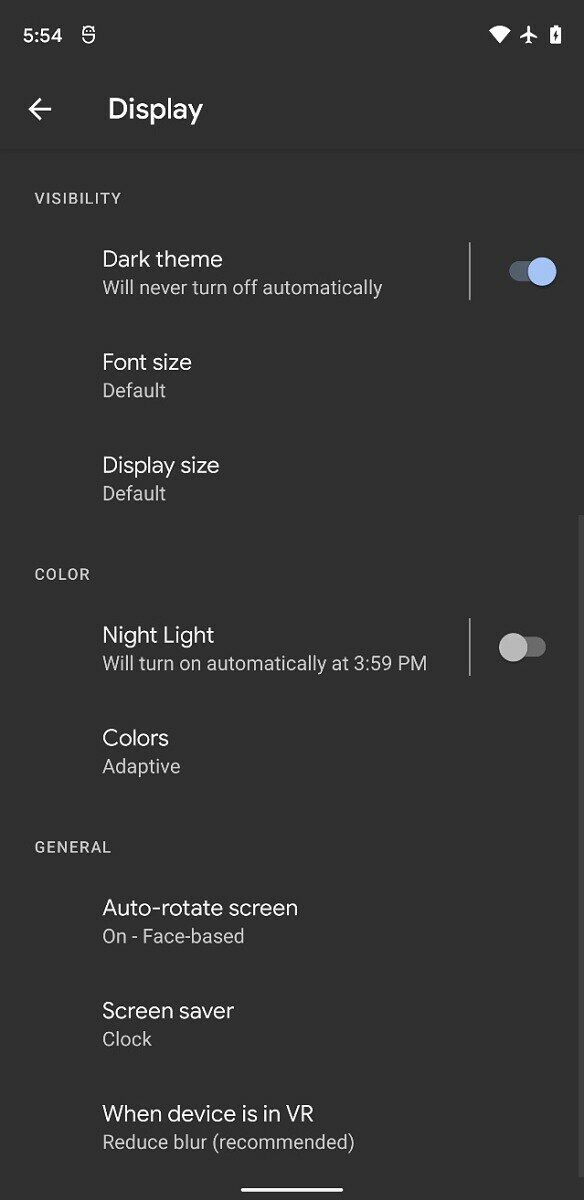The width and height of the screenshot is (584, 1200).
Task: Turn off the Dark theme switch
Action: coord(532,271)
